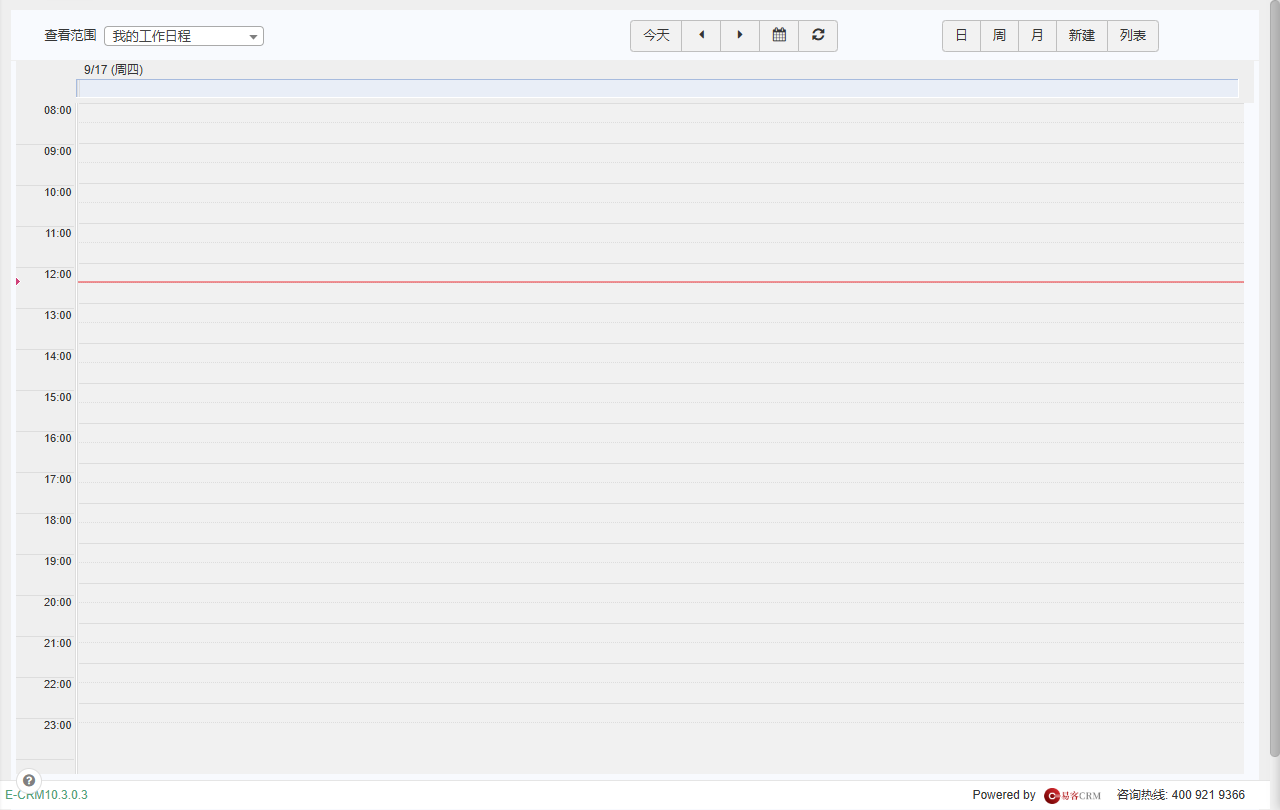This screenshot has height=810, width=1280.
Task: Click the 17:00 time label
Action: (x=58, y=479)
